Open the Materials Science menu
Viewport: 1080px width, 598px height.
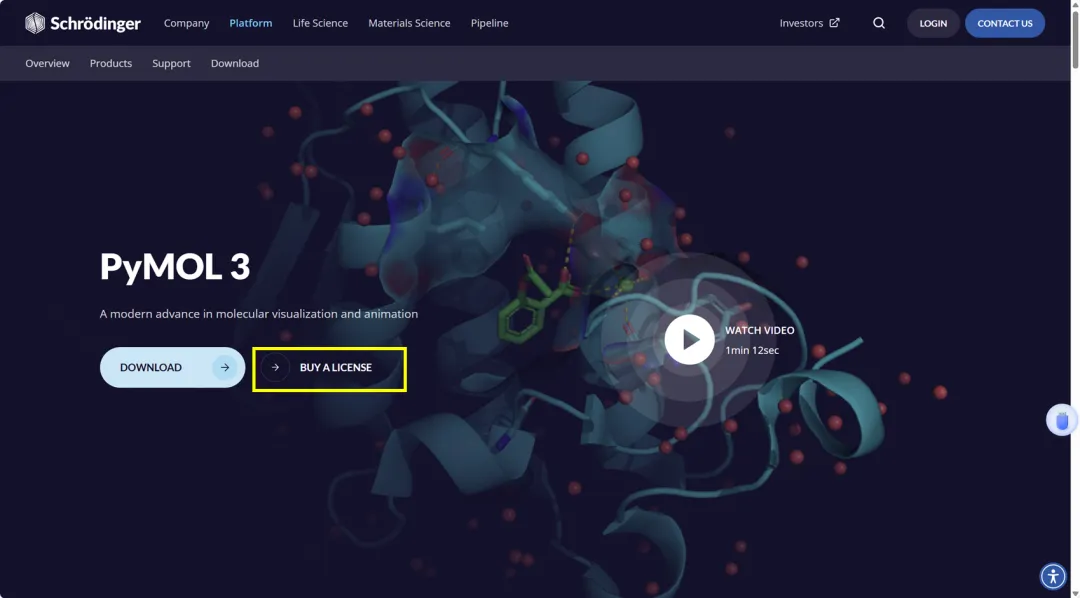click(x=409, y=23)
